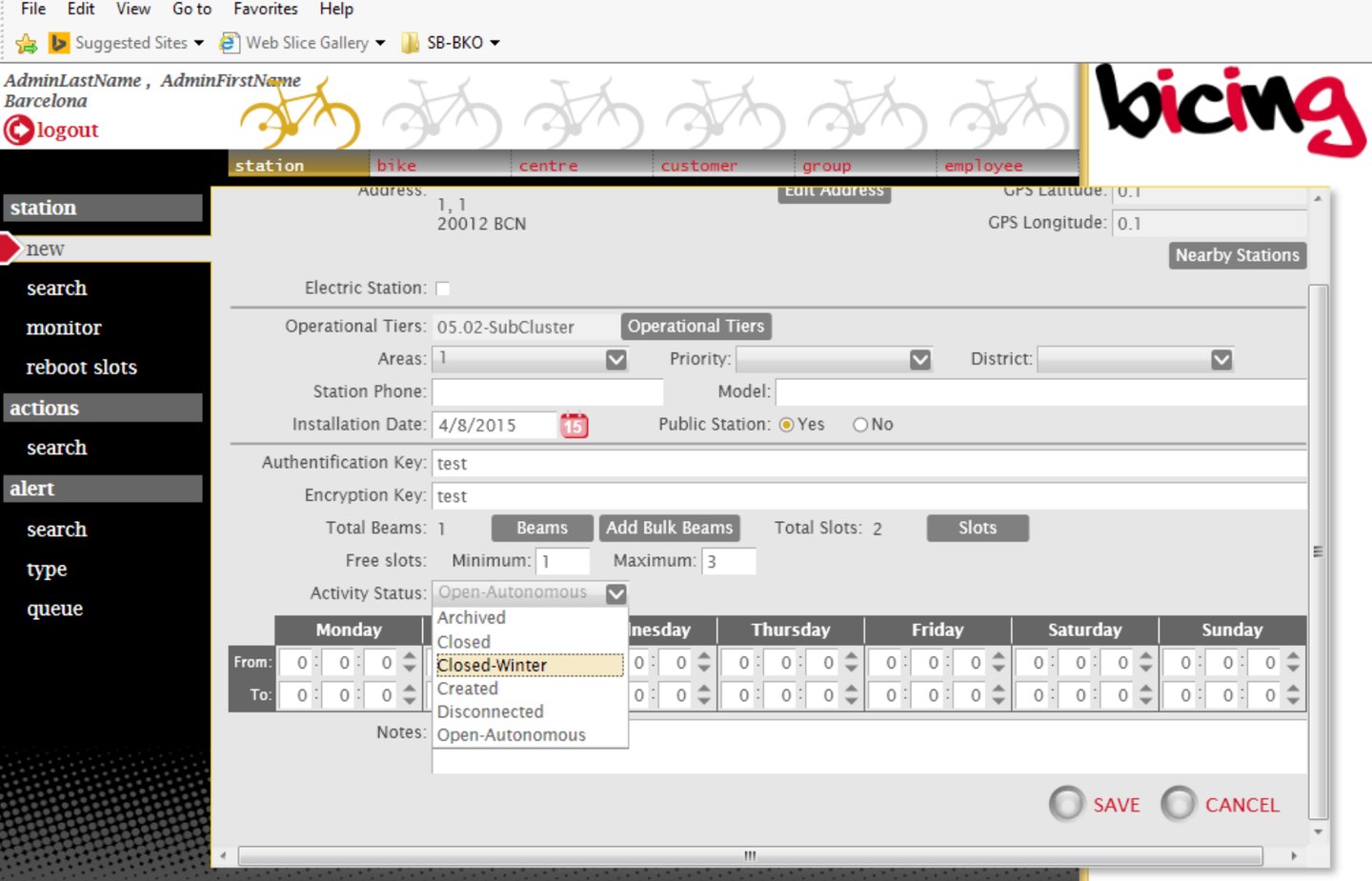Click the Web Slice Gallery icon
1372x881 pixels.
[229, 43]
